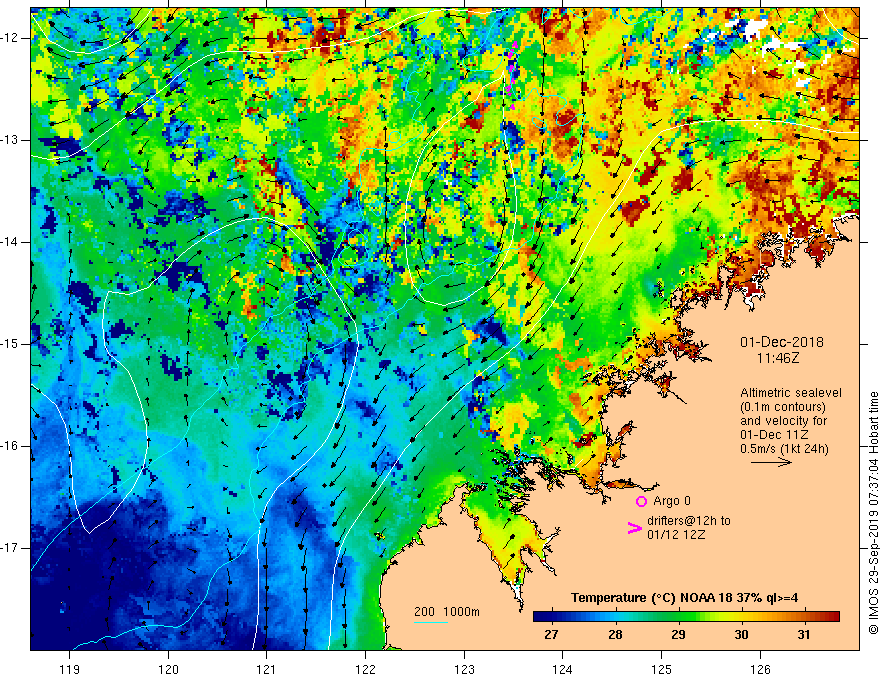Click the Temperature NOAA 18 title text
Image resolution: width=880 pixels, height=680 pixels.
(x=684, y=598)
